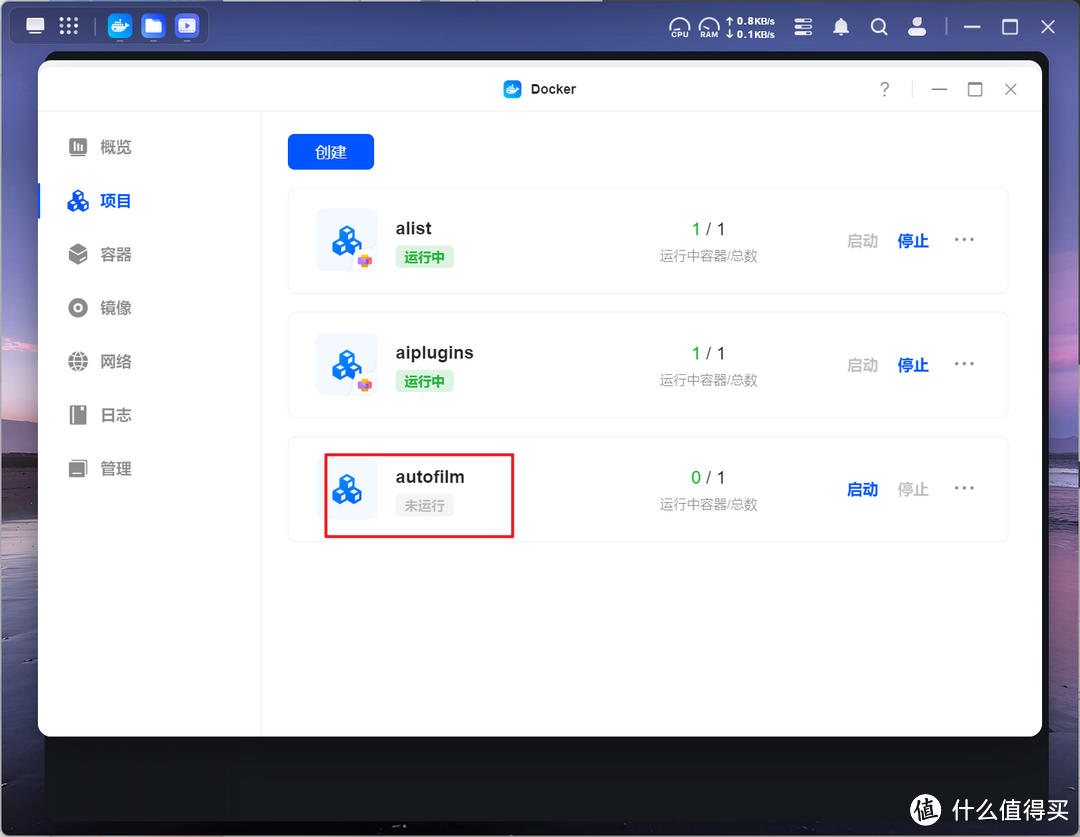Click the CPU monitor icon in the top bar
Viewport: 1080px width, 837px height.
pyautogui.click(x=679, y=27)
